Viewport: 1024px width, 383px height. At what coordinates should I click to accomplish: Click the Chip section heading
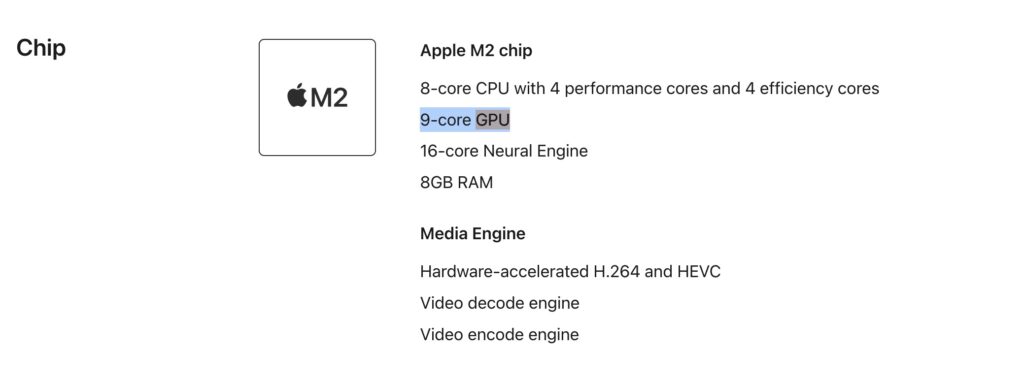tap(40, 48)
